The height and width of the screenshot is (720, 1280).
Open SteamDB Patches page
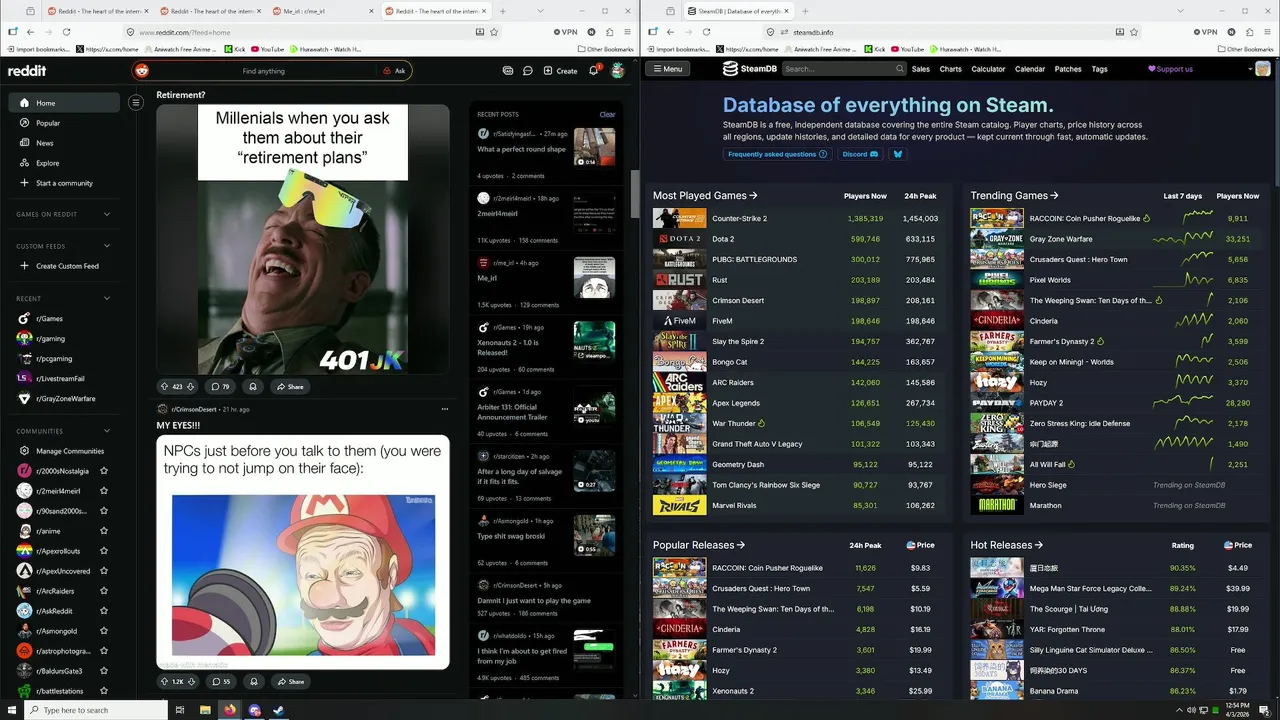coord(1068,69)
